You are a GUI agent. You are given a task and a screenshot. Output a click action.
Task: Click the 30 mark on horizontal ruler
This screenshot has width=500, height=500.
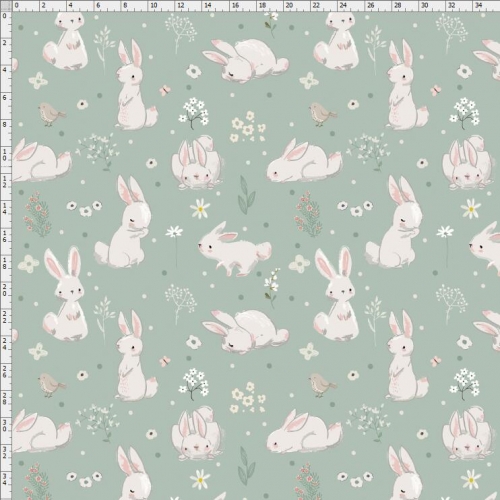click(424, 6)
